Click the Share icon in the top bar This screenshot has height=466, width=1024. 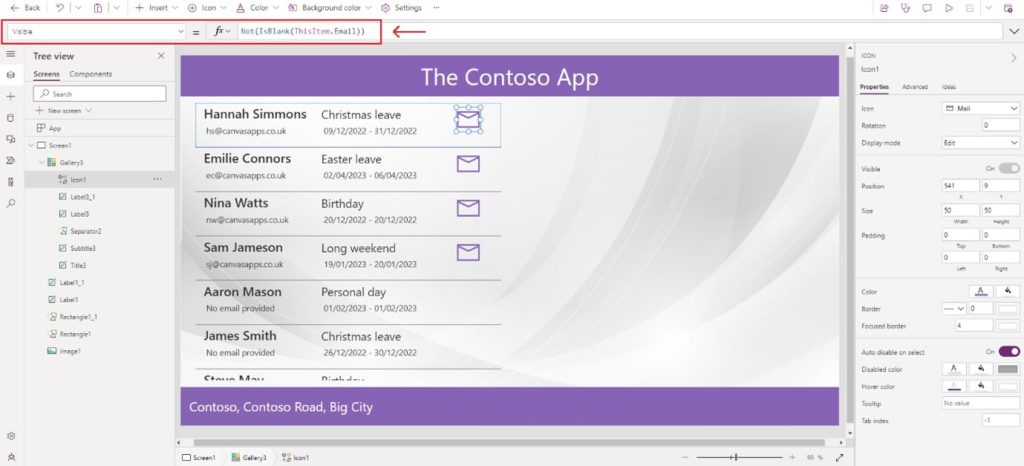coord(884,8)
